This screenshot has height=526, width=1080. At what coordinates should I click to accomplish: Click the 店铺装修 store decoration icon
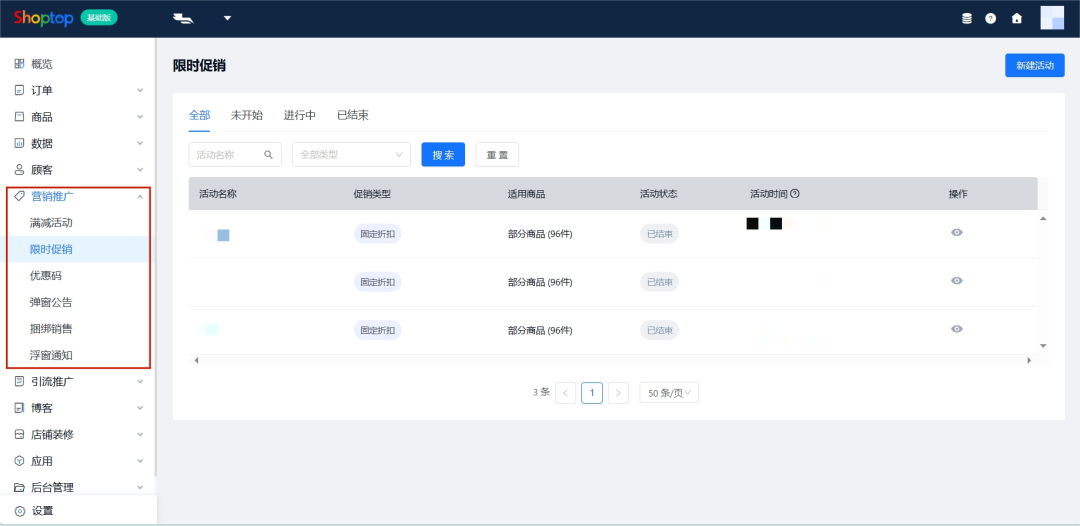(x=19, y=434)
